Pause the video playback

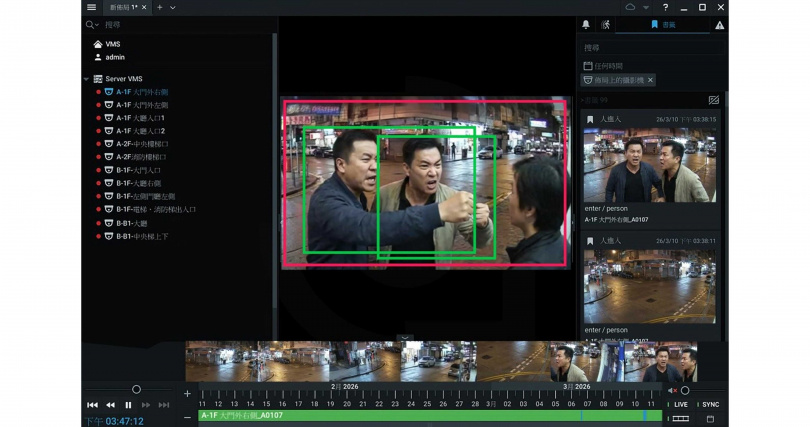tap(128, 405)
